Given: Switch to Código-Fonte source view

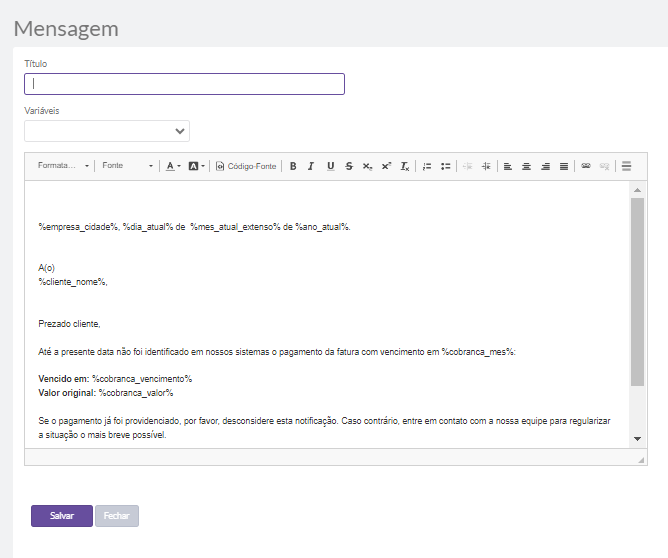Looking at the screenshot, I should (246, 166).
